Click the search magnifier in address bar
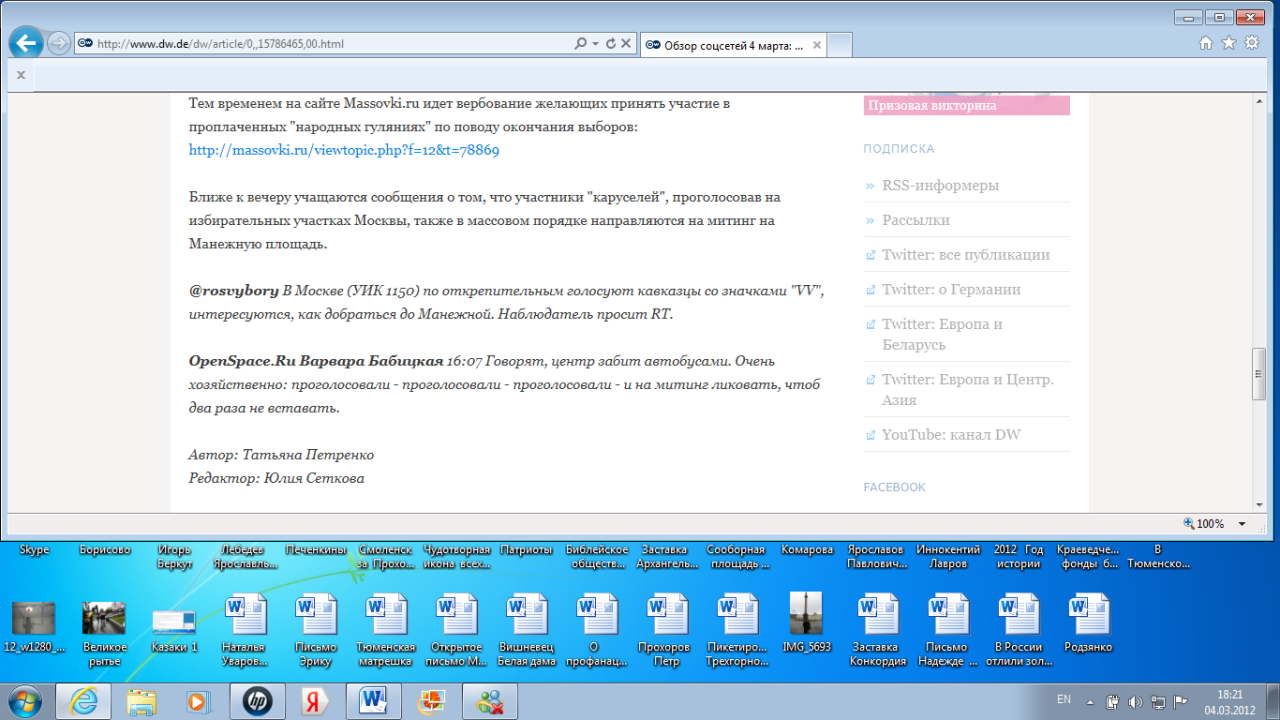1280x720 pixels. coord(581,44)
